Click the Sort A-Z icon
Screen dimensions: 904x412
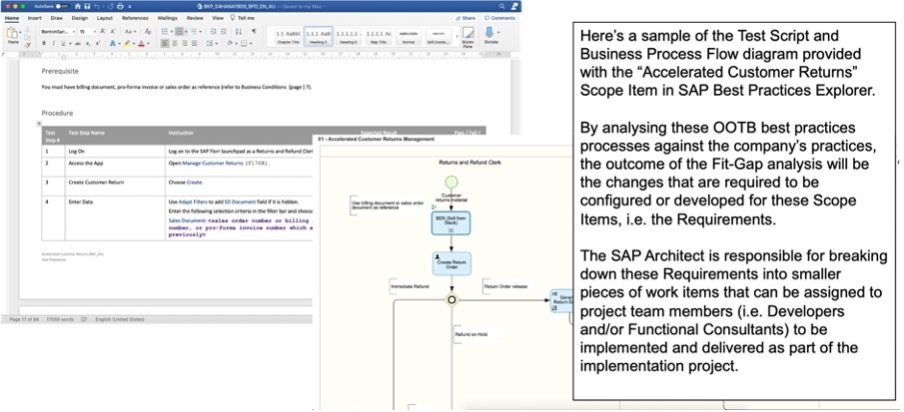(x=239, y=31)
